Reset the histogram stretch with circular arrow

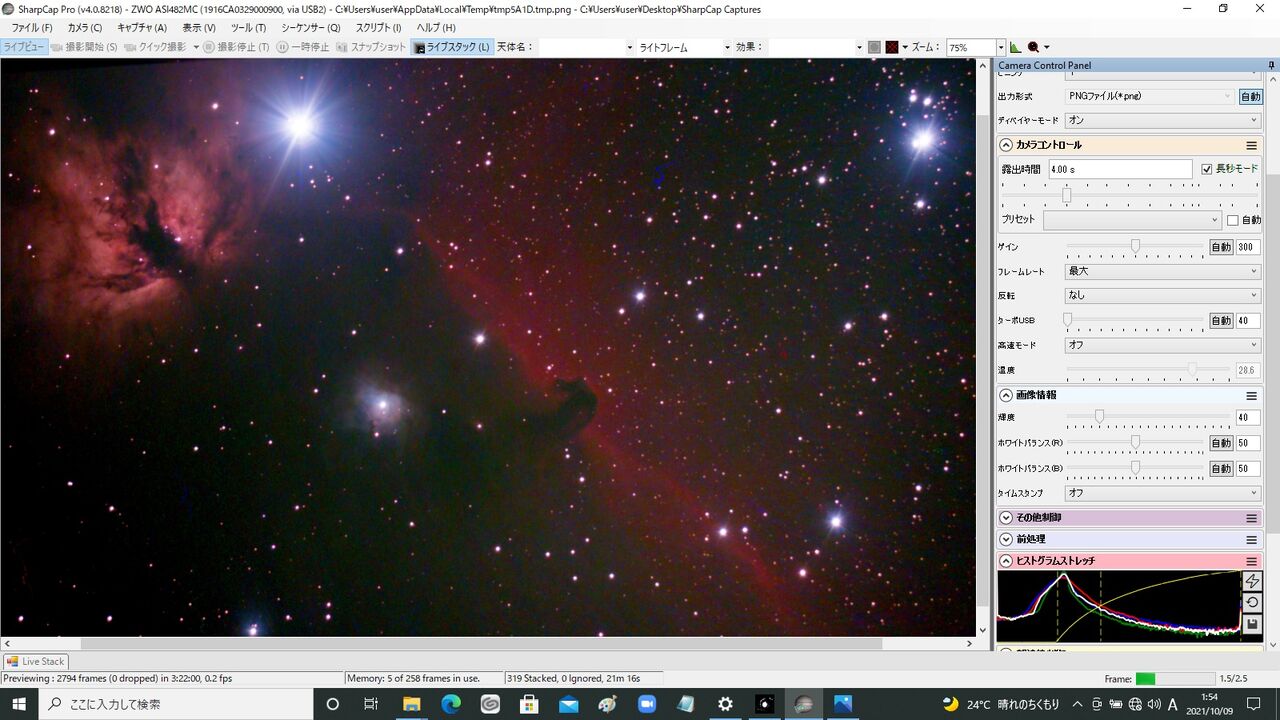(1252, 602)
